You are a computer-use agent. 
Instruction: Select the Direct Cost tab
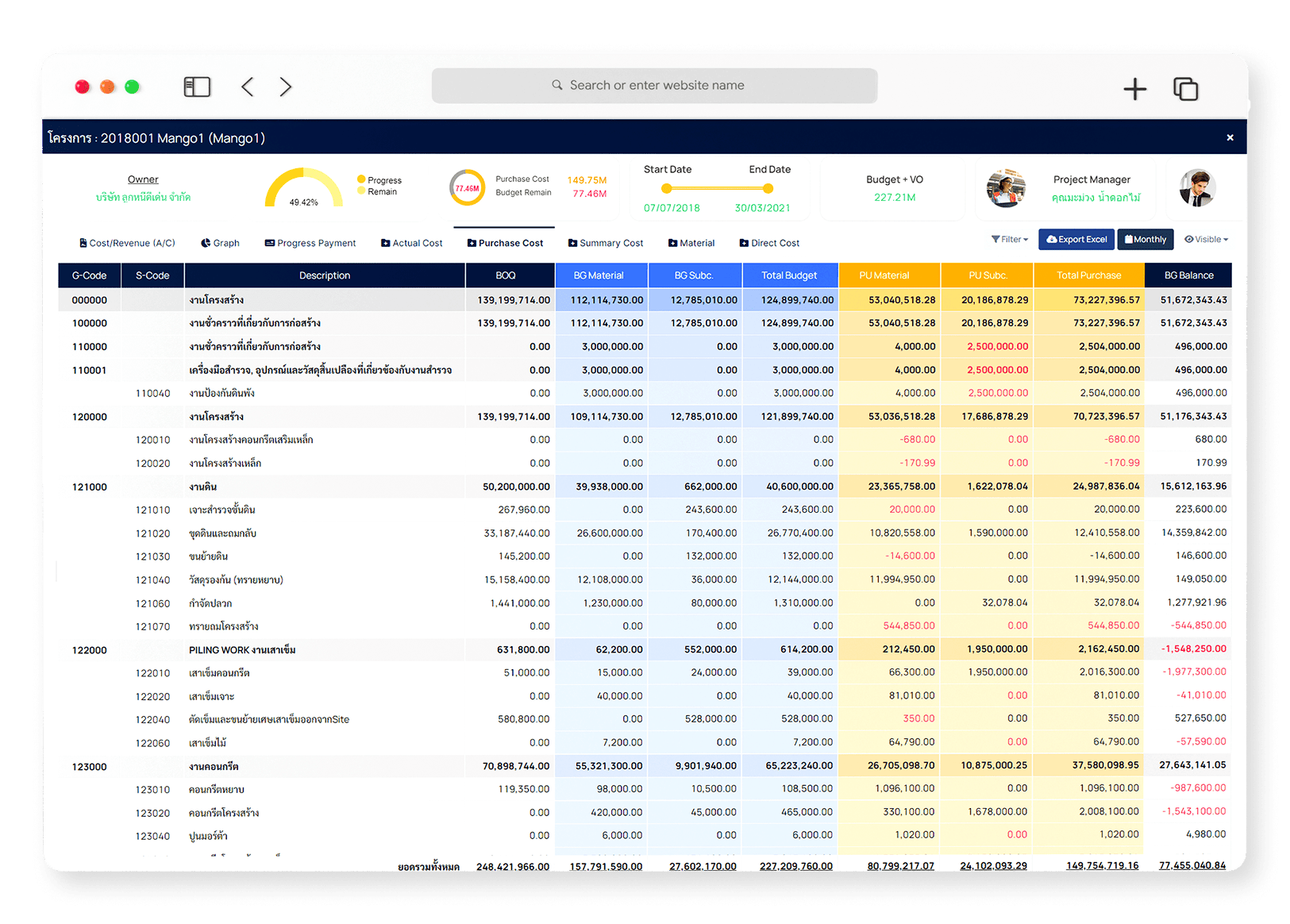(769, 243)
